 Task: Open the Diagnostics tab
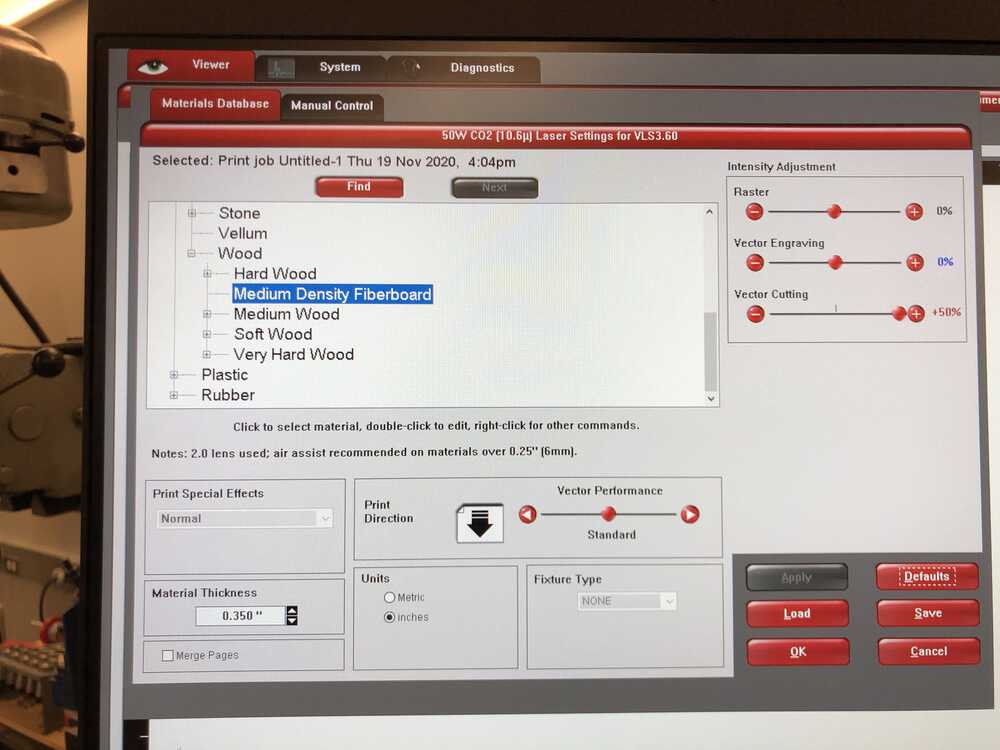[481, 68]
